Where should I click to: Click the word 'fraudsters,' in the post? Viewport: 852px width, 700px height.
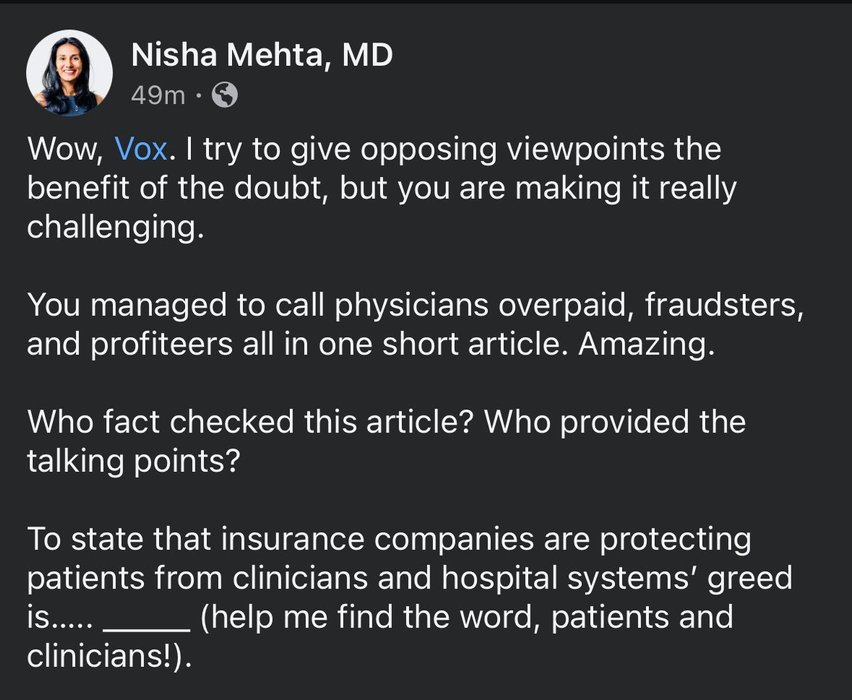click(724, 305)
